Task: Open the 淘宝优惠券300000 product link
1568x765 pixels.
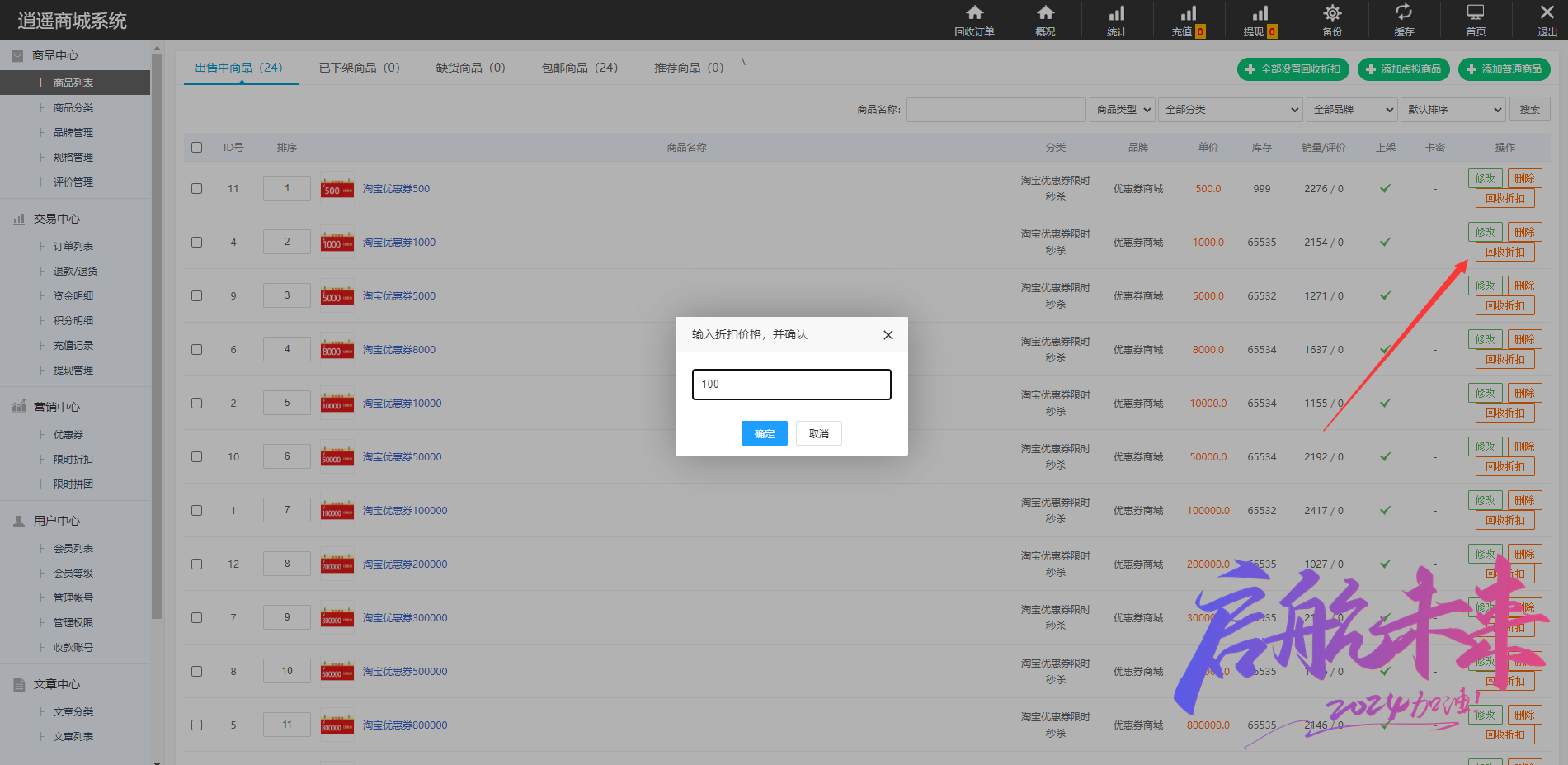Action: click(405, 617)
